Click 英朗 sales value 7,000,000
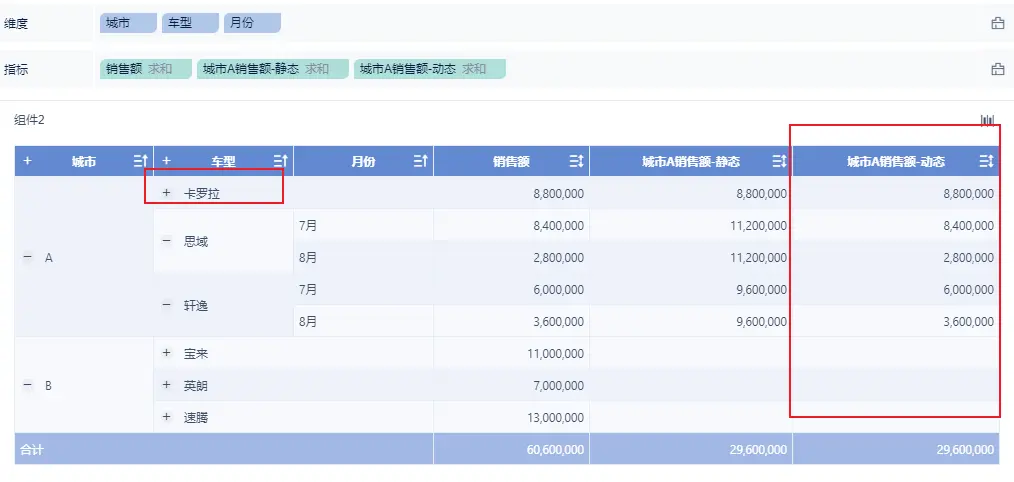 pos(559,386)
